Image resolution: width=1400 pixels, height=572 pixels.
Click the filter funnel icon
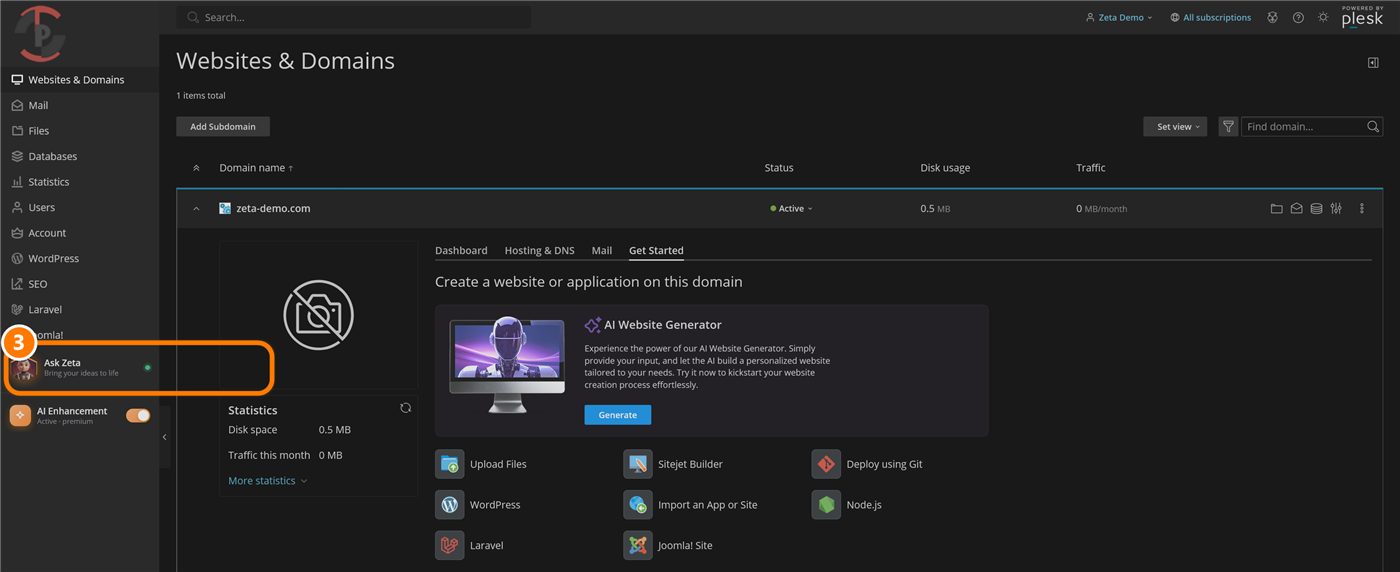pos(1228,127)
